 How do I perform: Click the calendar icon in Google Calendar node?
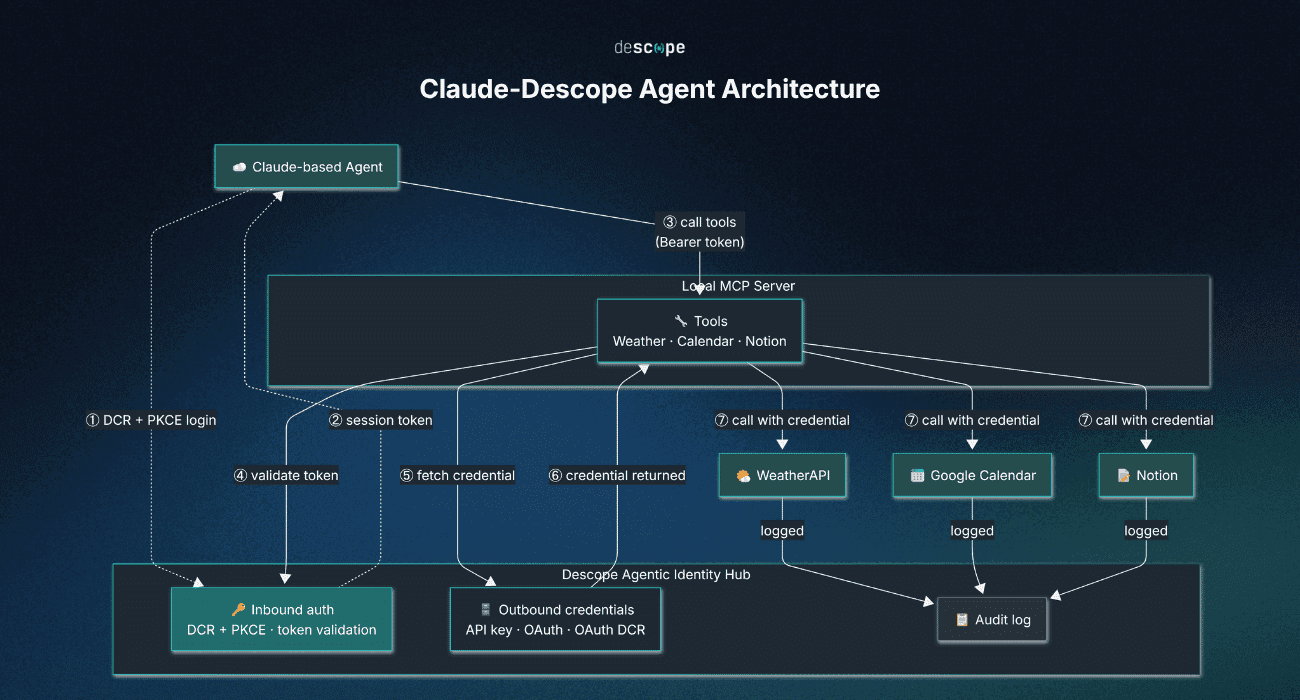click(x=917, y=476)
